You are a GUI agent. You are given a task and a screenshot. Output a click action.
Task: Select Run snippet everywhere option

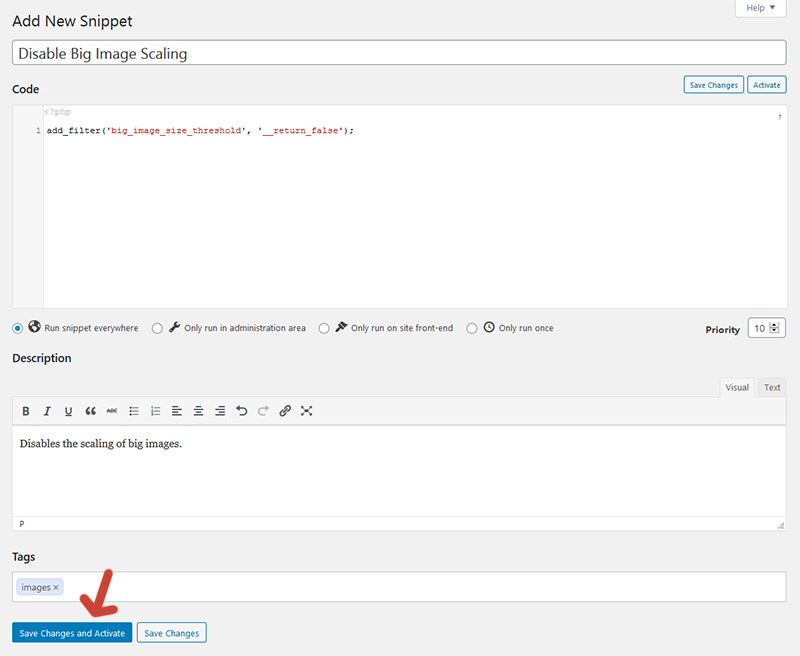(17, 329)
